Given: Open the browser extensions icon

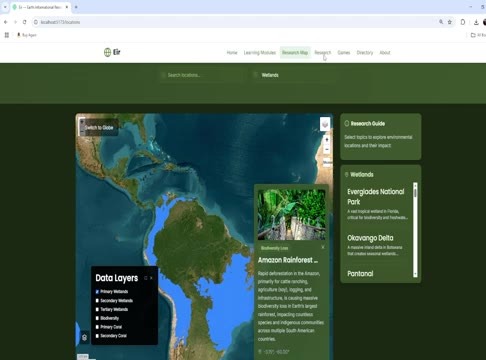Looking at the screenshot, I should point(463,22).
